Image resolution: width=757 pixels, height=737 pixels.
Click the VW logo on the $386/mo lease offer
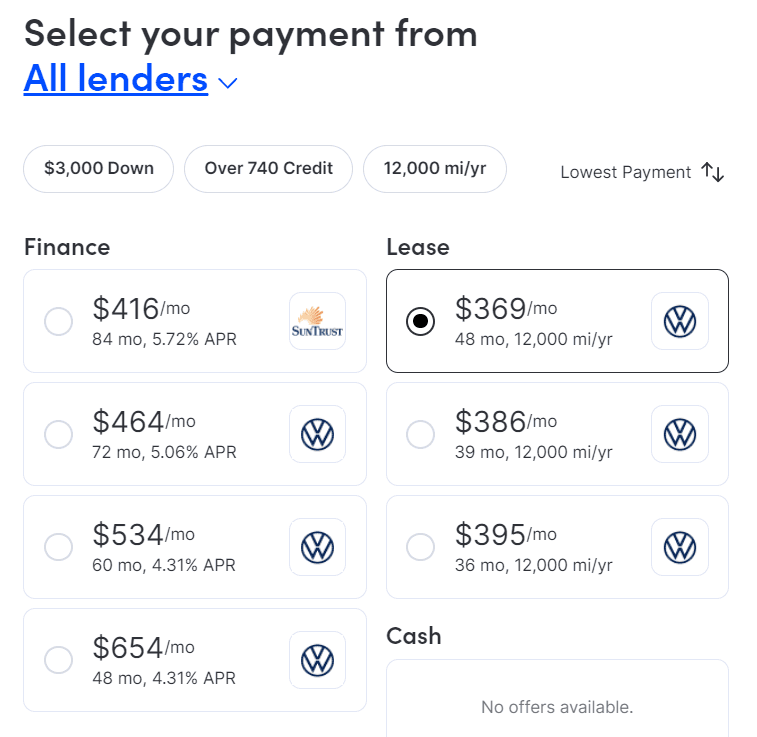(x=680, y=434)
